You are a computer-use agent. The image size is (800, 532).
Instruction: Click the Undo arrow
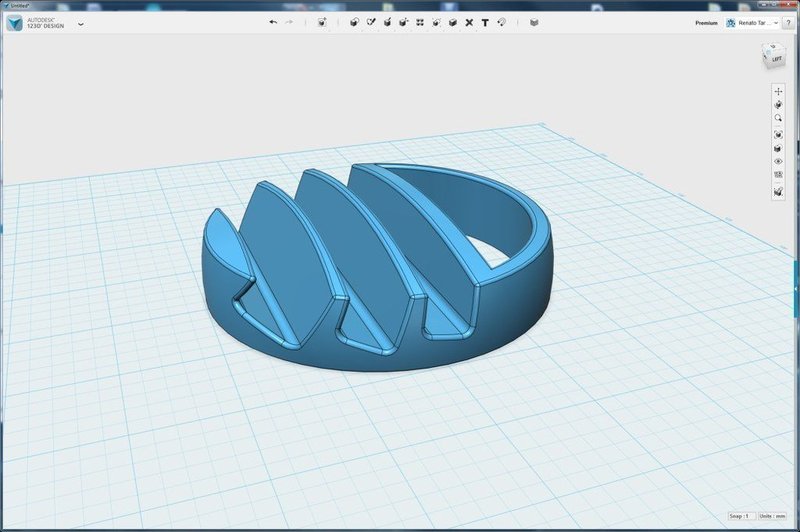(x=273, y=22)
